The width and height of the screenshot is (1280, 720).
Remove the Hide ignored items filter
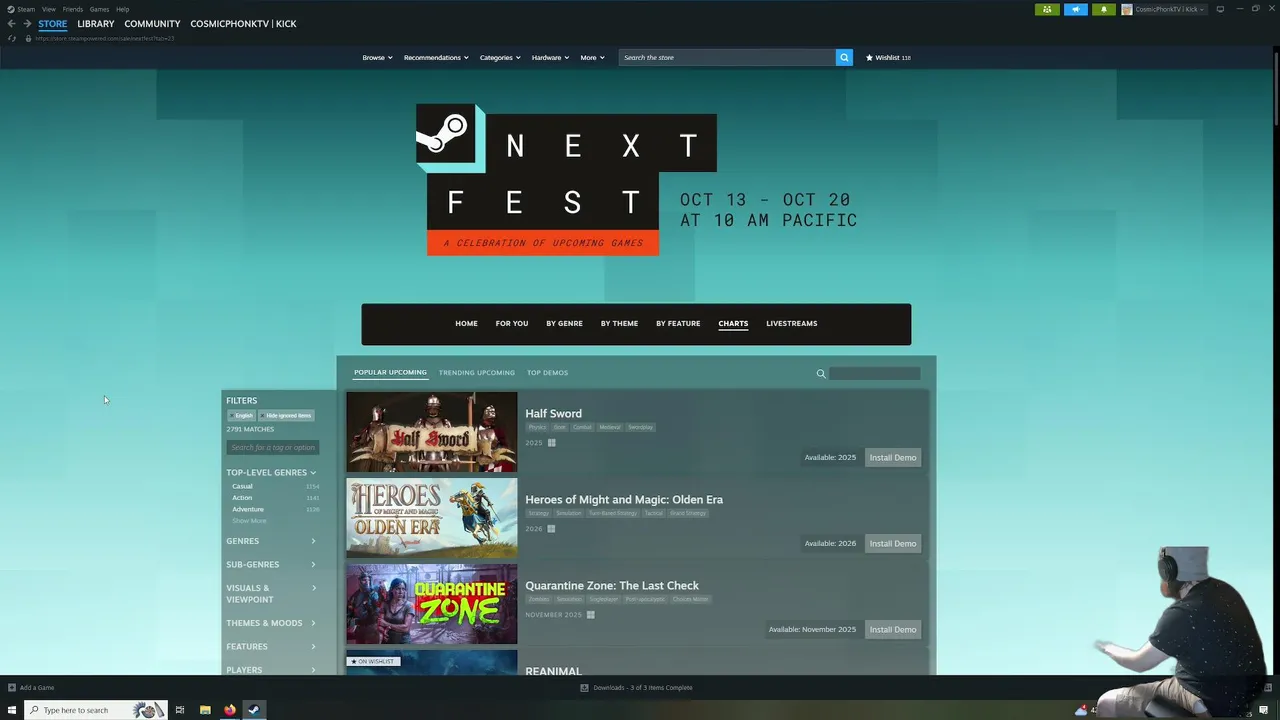point(286,415)
